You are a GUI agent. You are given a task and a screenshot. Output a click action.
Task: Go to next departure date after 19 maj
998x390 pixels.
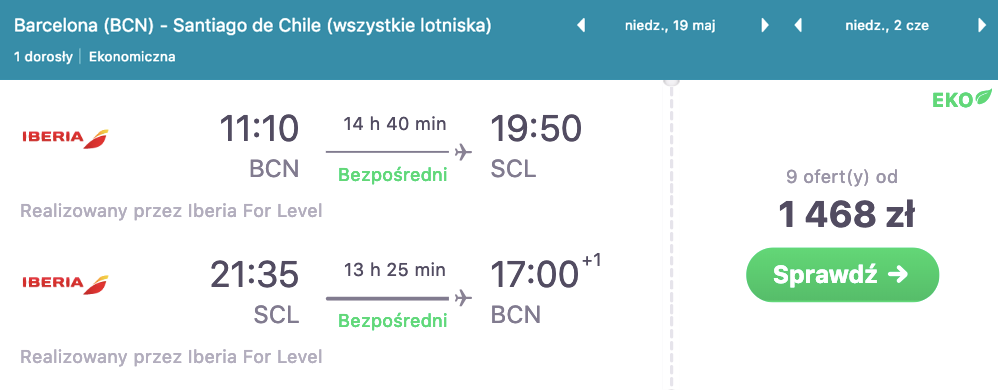[765, 25]
